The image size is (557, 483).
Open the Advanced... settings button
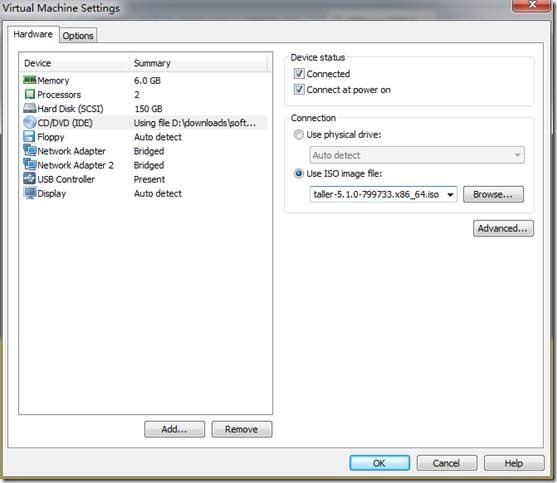(x=503, y=228)
